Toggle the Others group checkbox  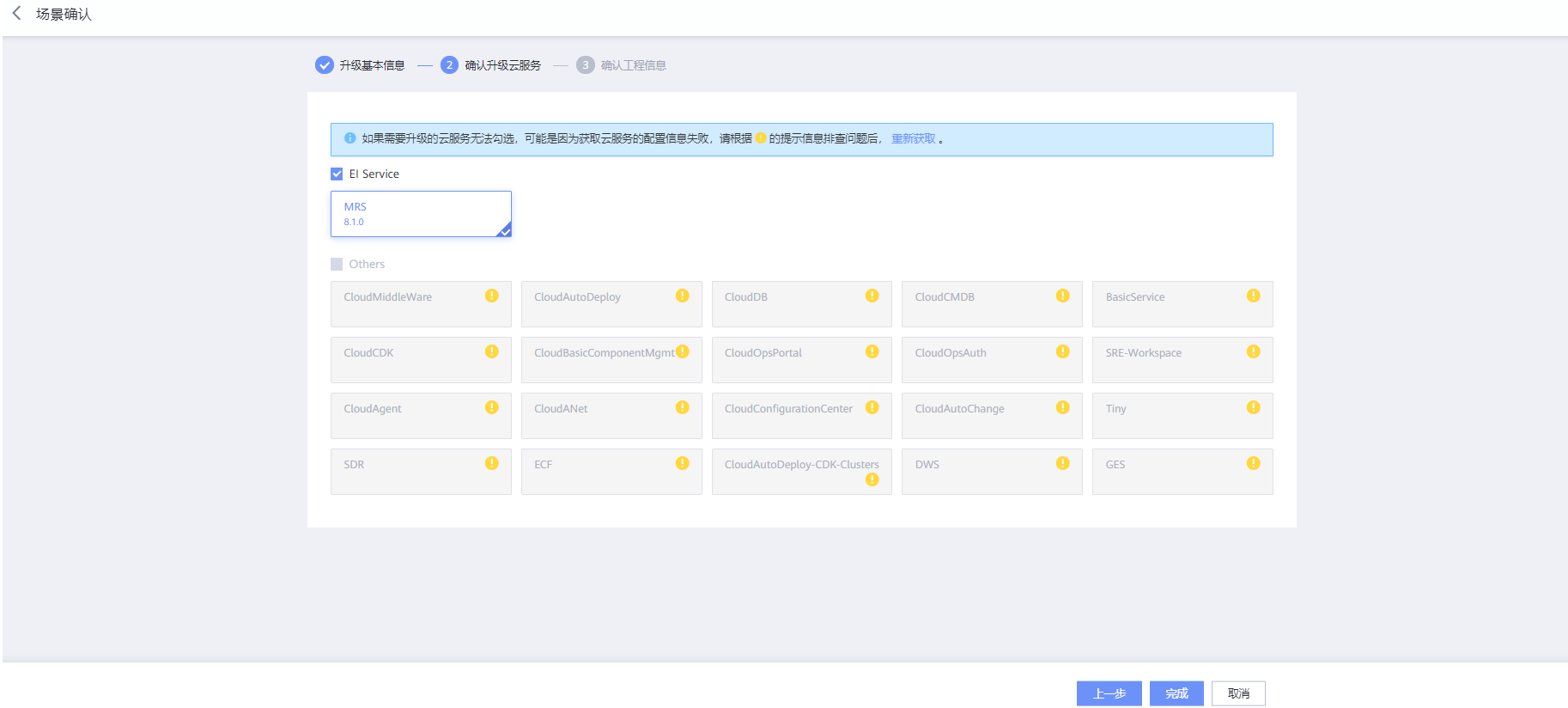pos(337,264)
